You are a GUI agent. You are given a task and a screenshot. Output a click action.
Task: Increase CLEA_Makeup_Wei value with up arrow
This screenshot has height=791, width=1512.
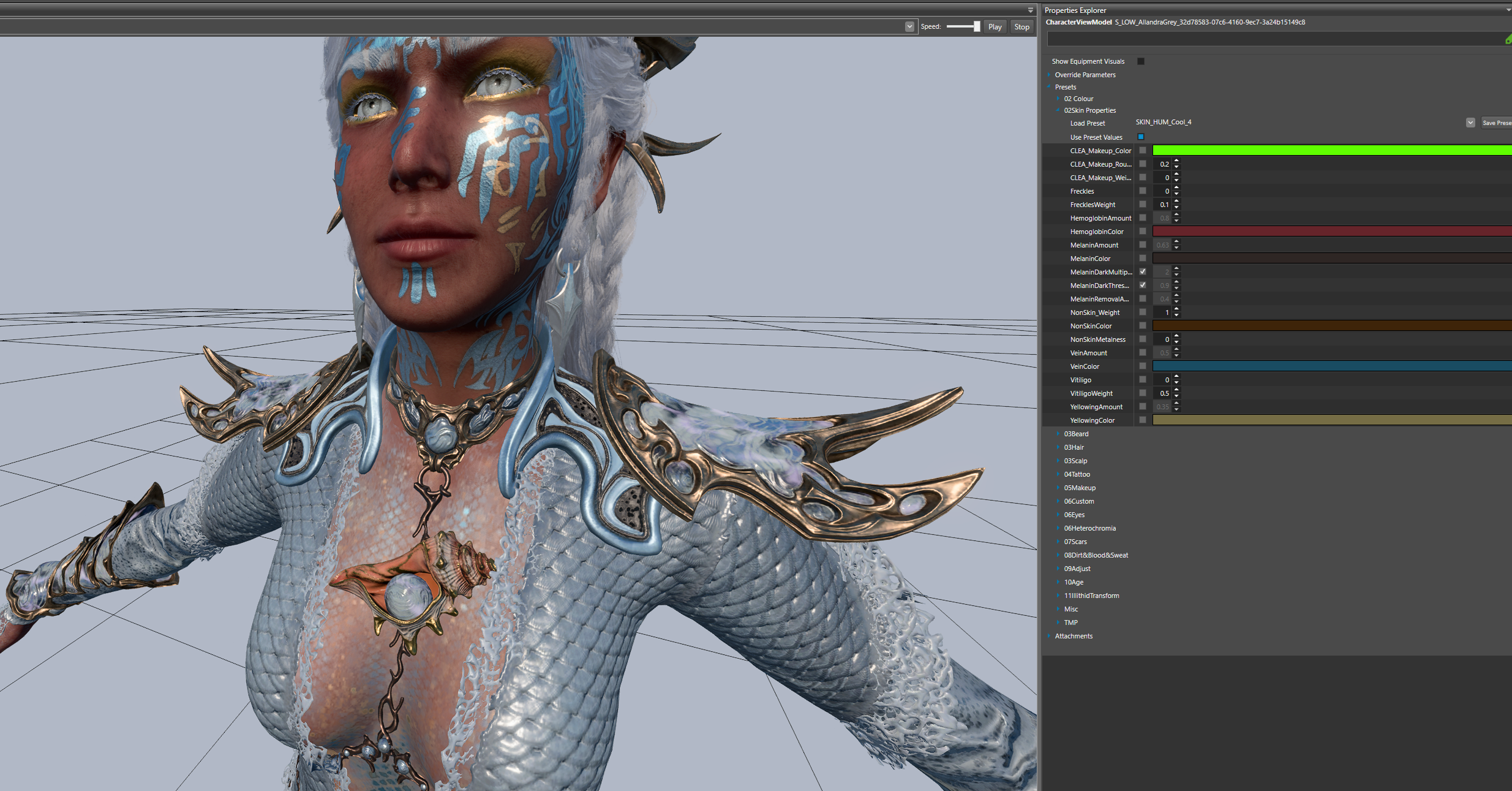click(x=1176, y=175)
